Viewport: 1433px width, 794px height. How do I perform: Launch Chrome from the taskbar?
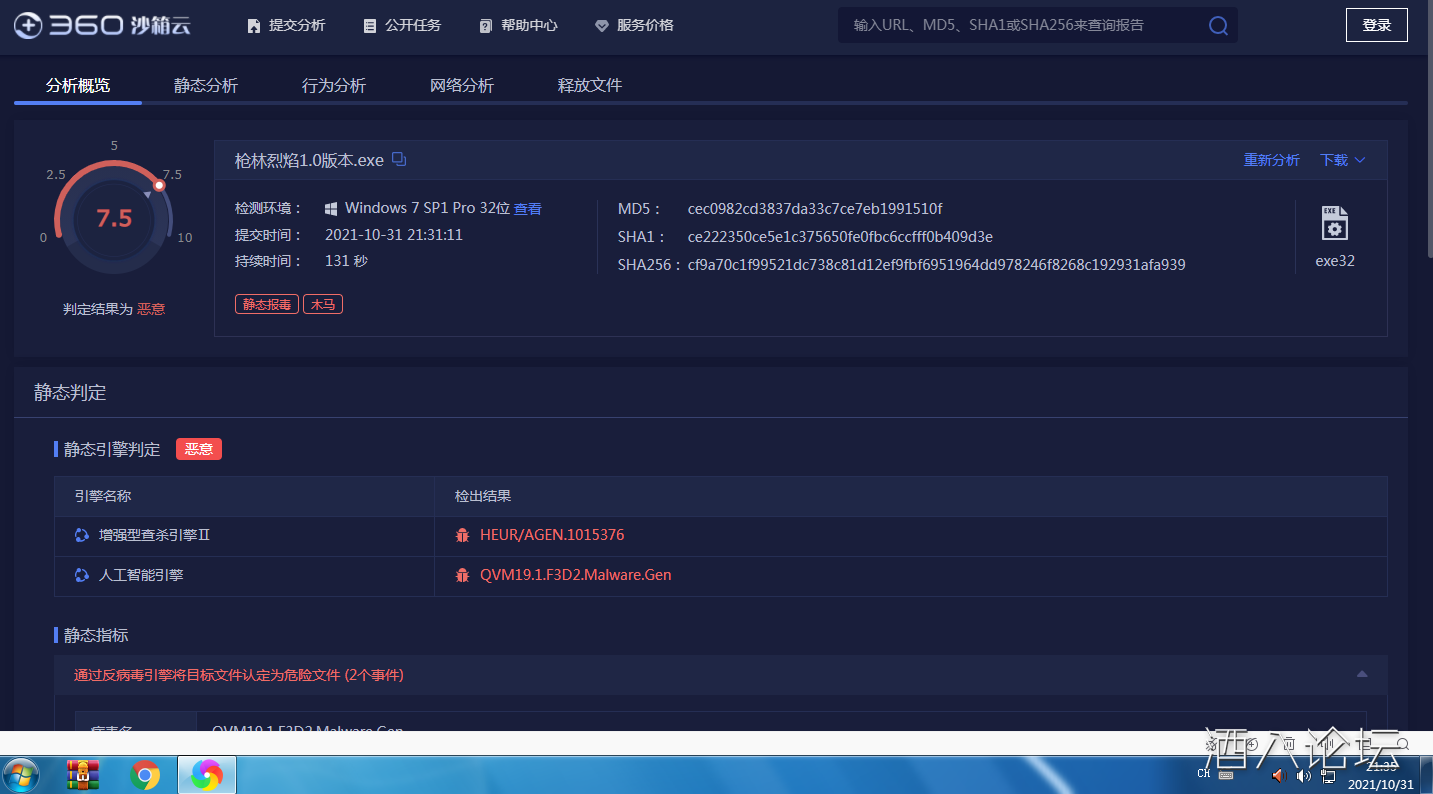pyautogui.click(x=145, y=775)
